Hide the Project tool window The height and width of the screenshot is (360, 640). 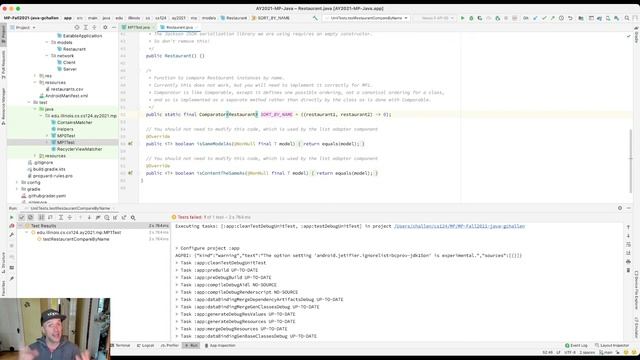(114, 27)
